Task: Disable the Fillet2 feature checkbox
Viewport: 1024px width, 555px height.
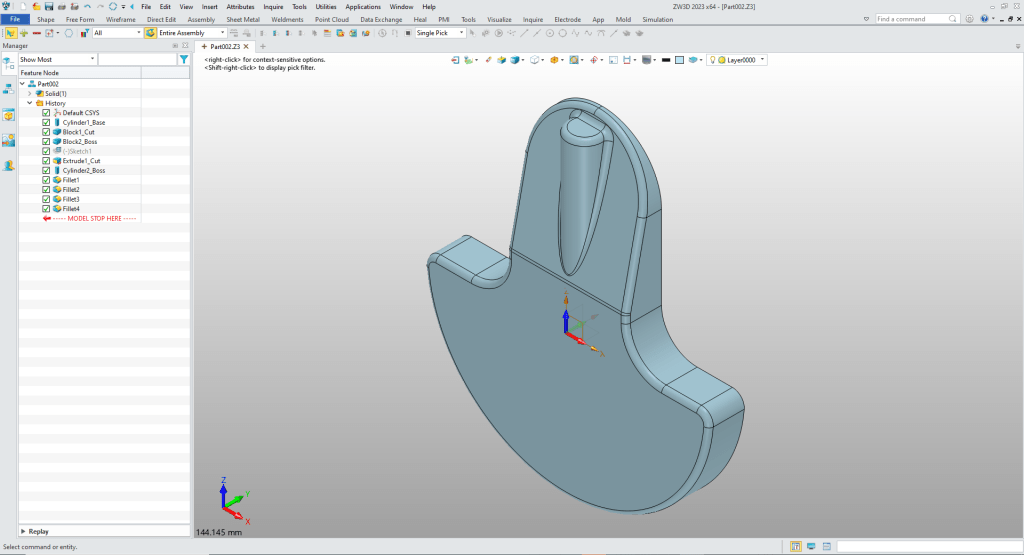Action: tap(46, 190)
